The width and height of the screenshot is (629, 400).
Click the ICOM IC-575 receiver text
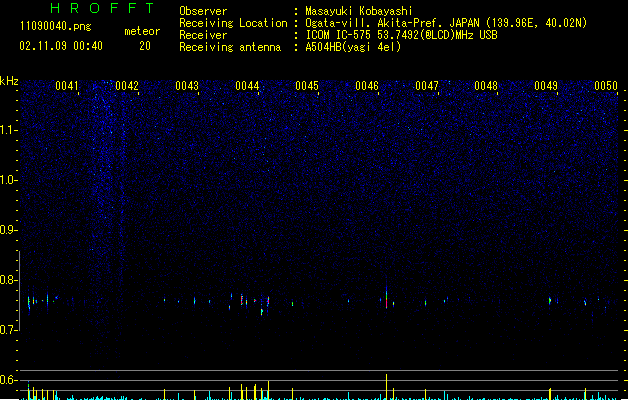(401, 35)
